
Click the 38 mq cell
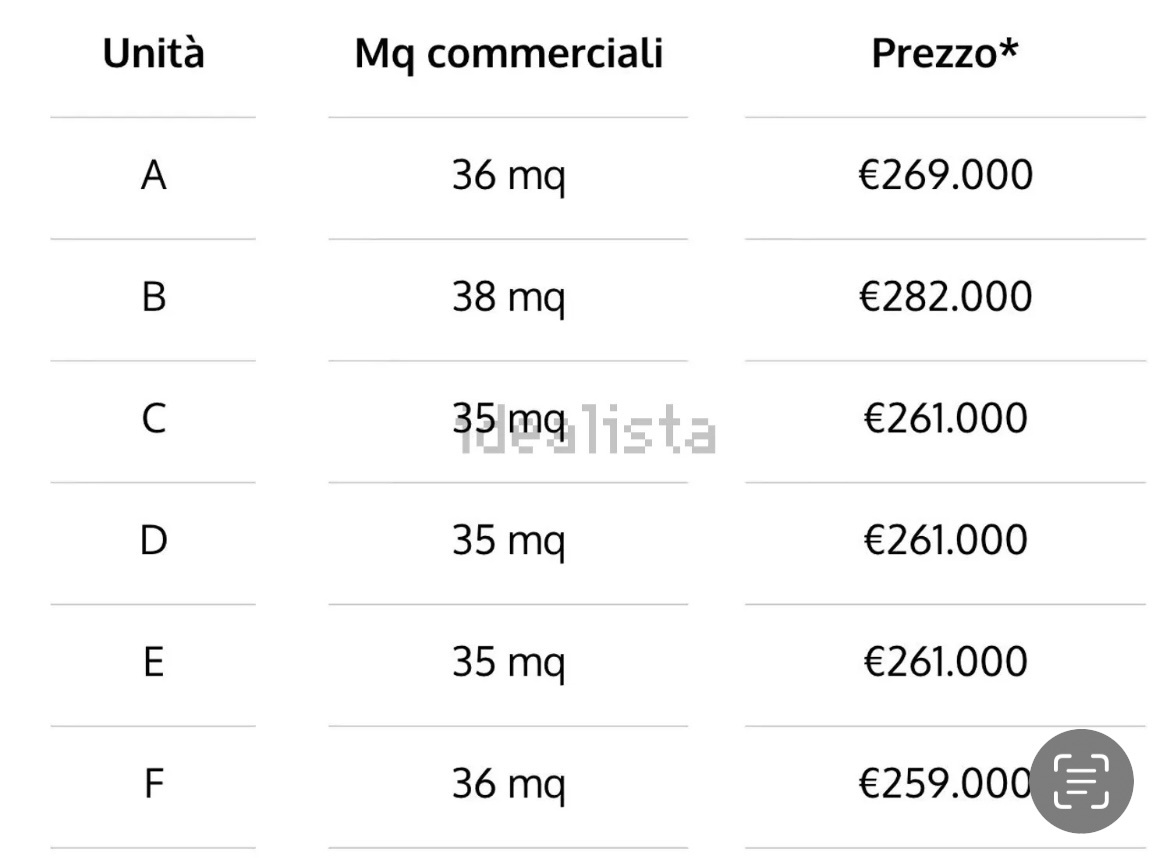[508, 298]
